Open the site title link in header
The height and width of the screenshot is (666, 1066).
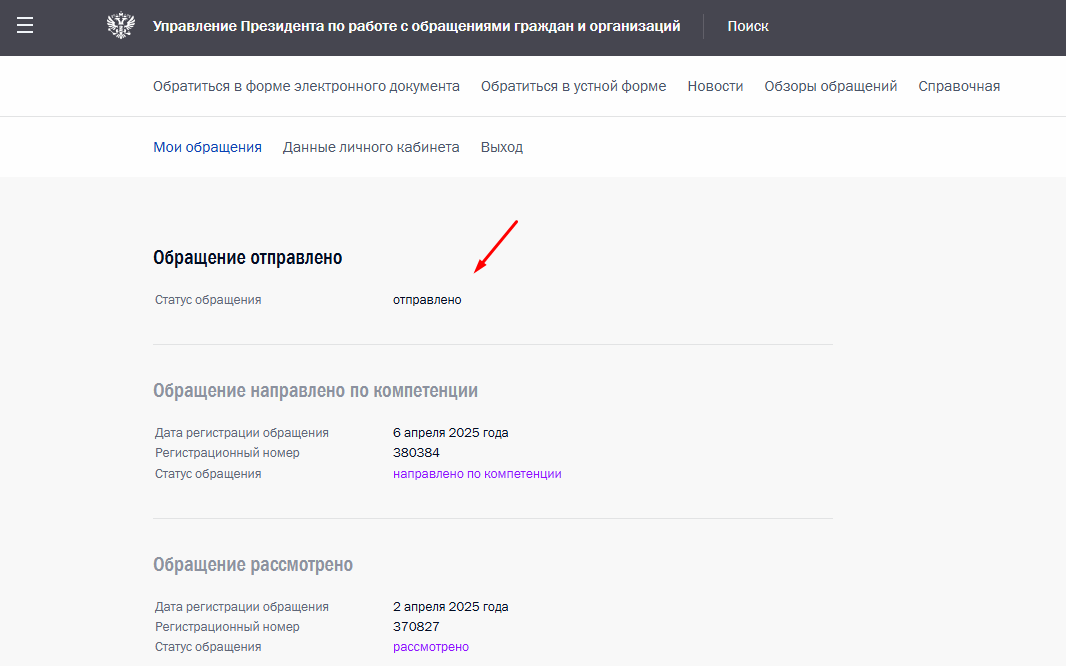(x=416, y=27)
